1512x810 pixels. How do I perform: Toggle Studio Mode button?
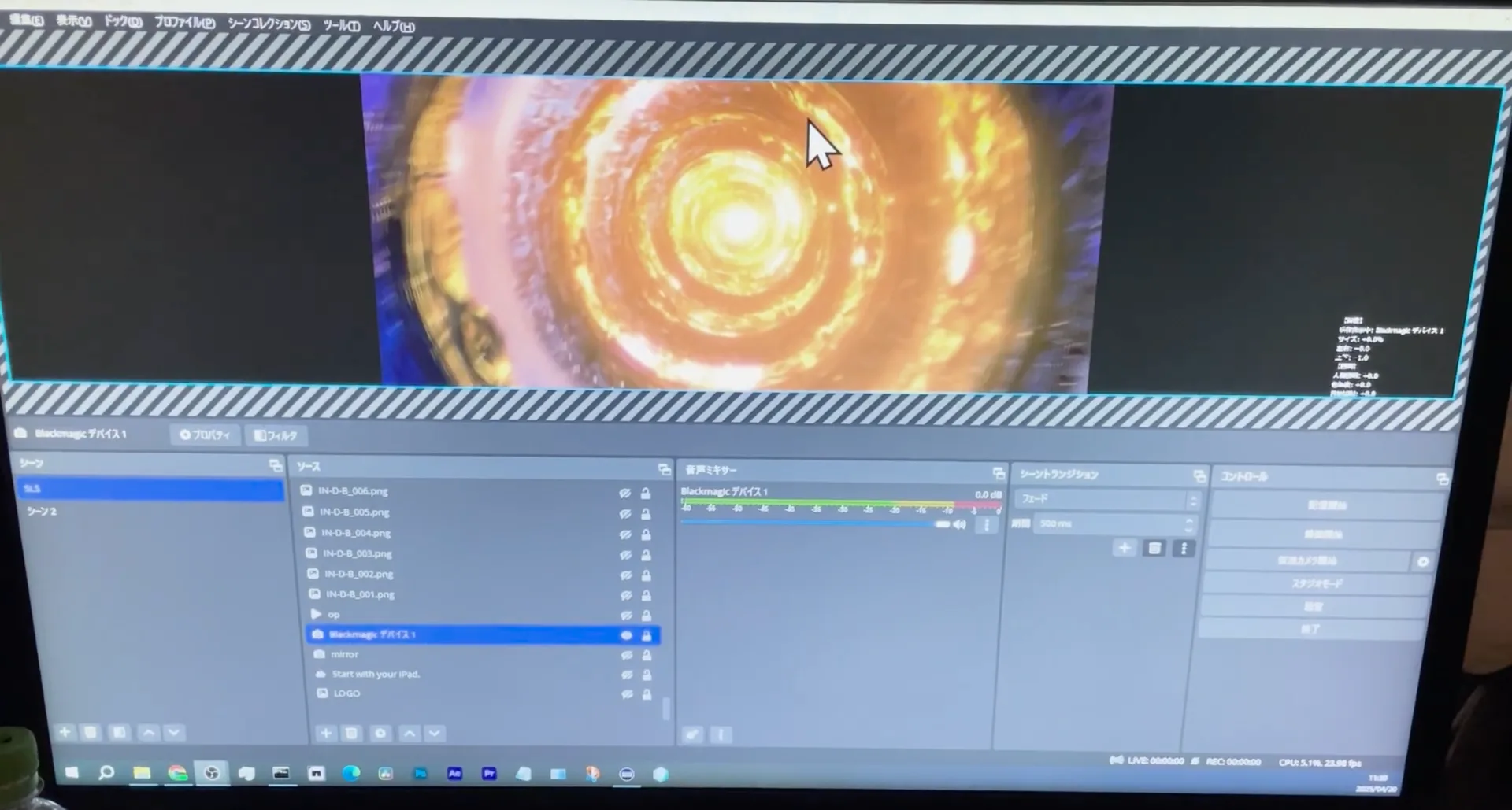click(x=1317, y=584)
